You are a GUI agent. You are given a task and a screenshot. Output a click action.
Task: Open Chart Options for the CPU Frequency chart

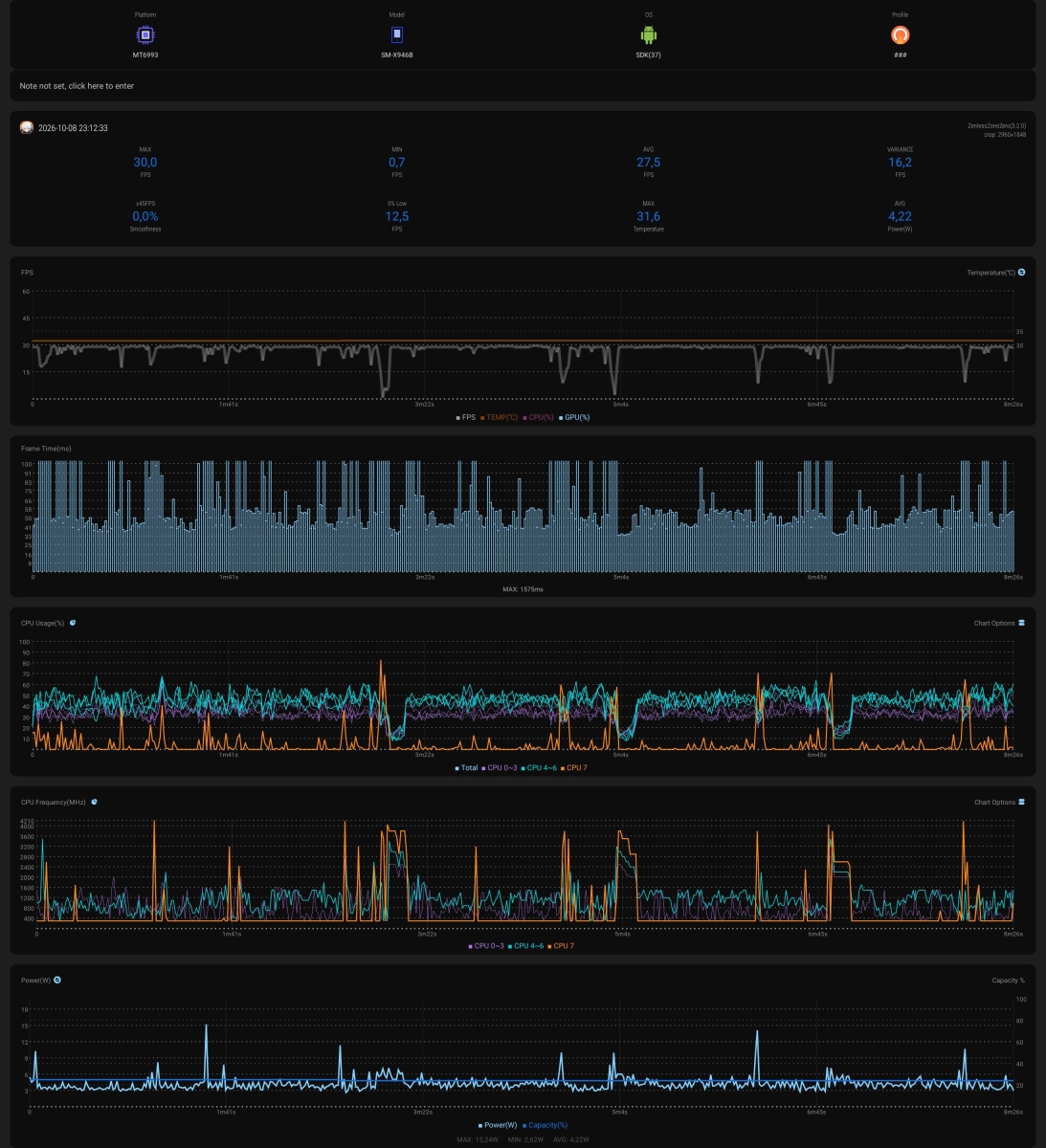click(999, 802)
